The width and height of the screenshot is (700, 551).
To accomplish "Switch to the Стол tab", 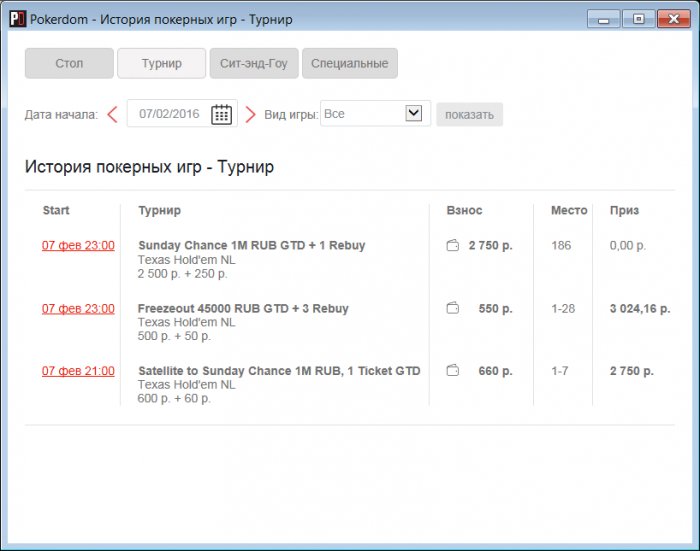I will pos(69,63).
